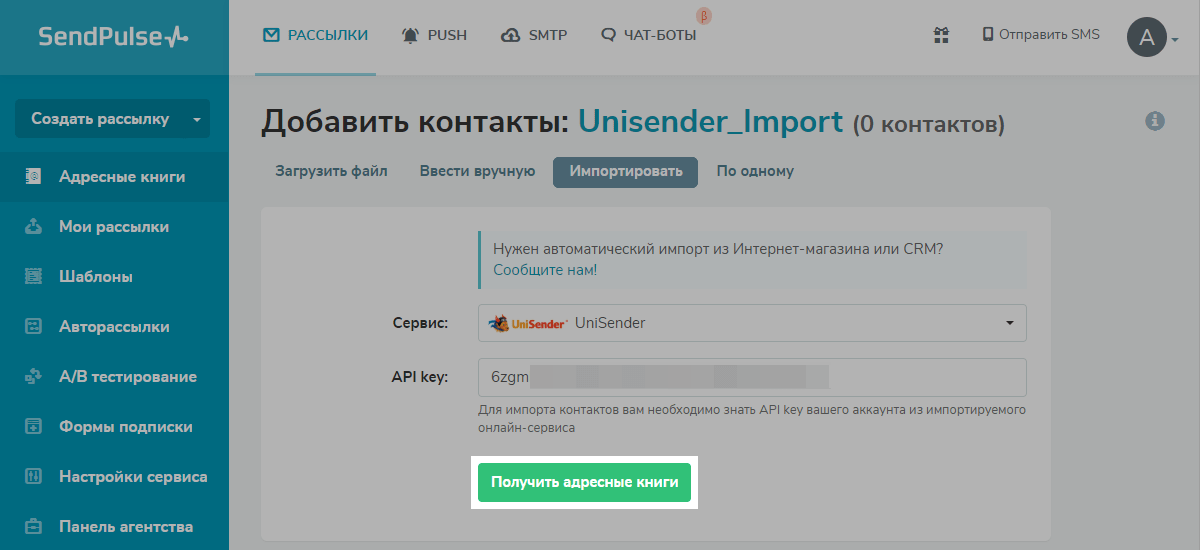Select the Импортировать tab

coord(625,171)
